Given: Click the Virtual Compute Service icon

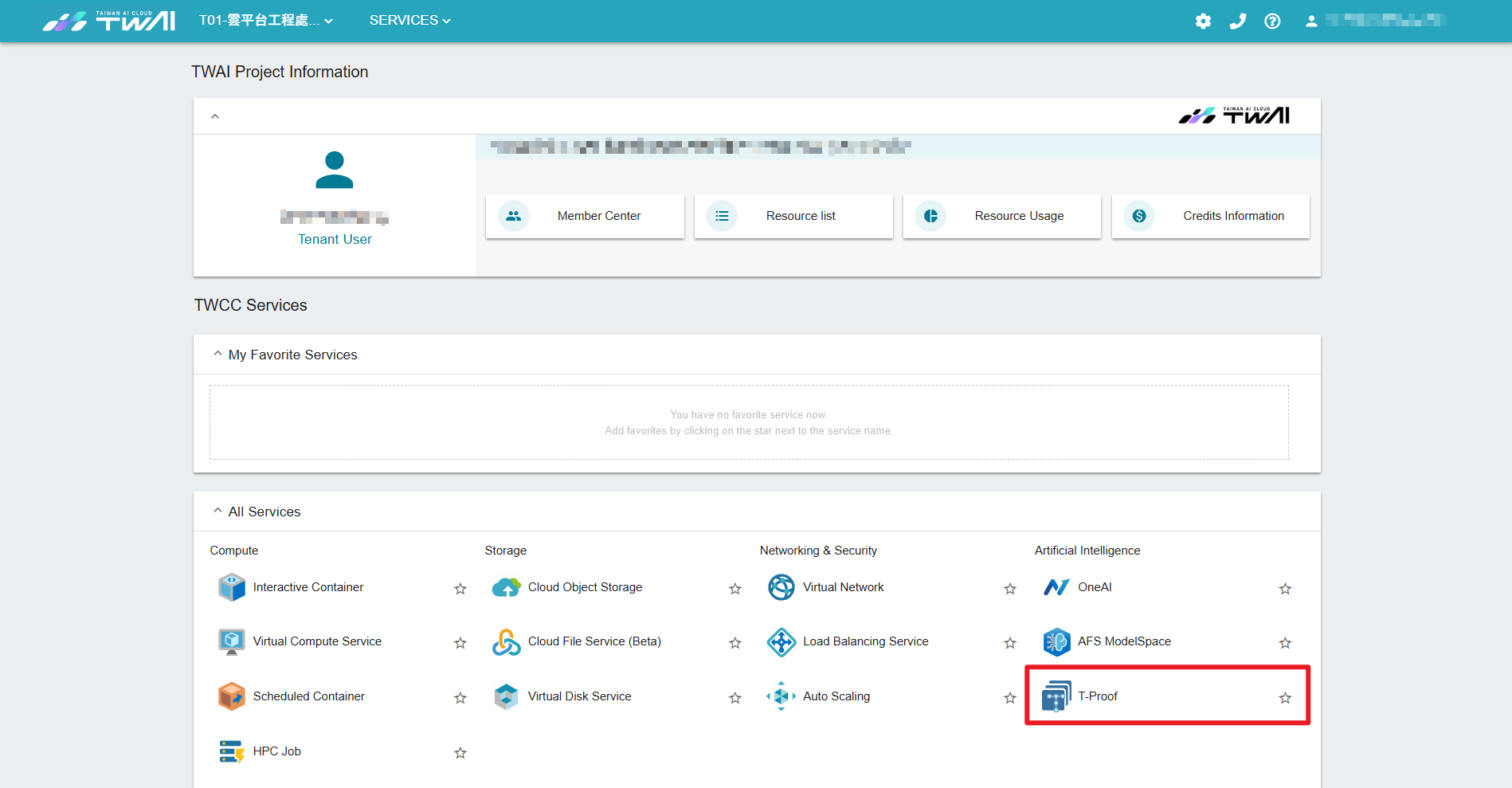Looking at the screenshot, I should [x=232, y=641].
